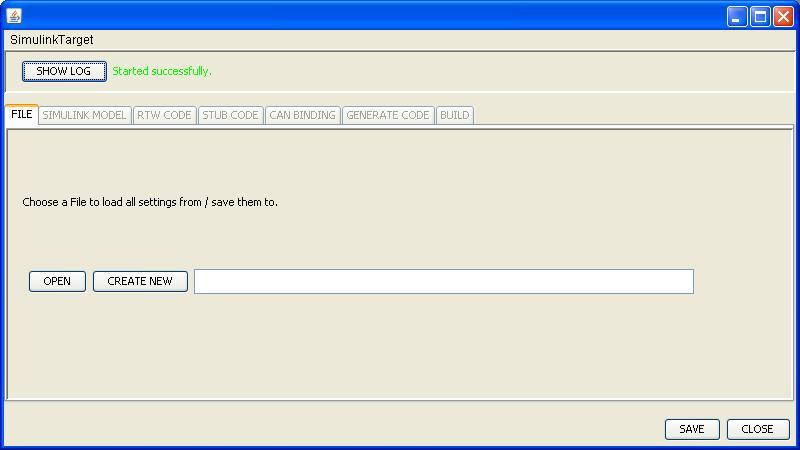The height and width of the screenshot is (450, 800).
Task: Minimize the window
Action: point(737,17)
